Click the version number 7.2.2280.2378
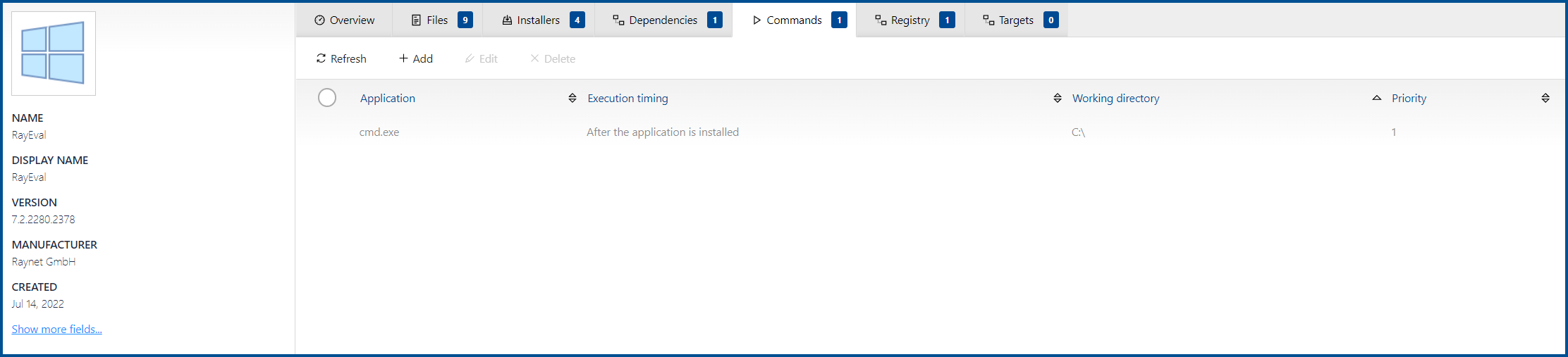Image resolution: width=1568 pixels, height=357 pixels. click(43, 220)
